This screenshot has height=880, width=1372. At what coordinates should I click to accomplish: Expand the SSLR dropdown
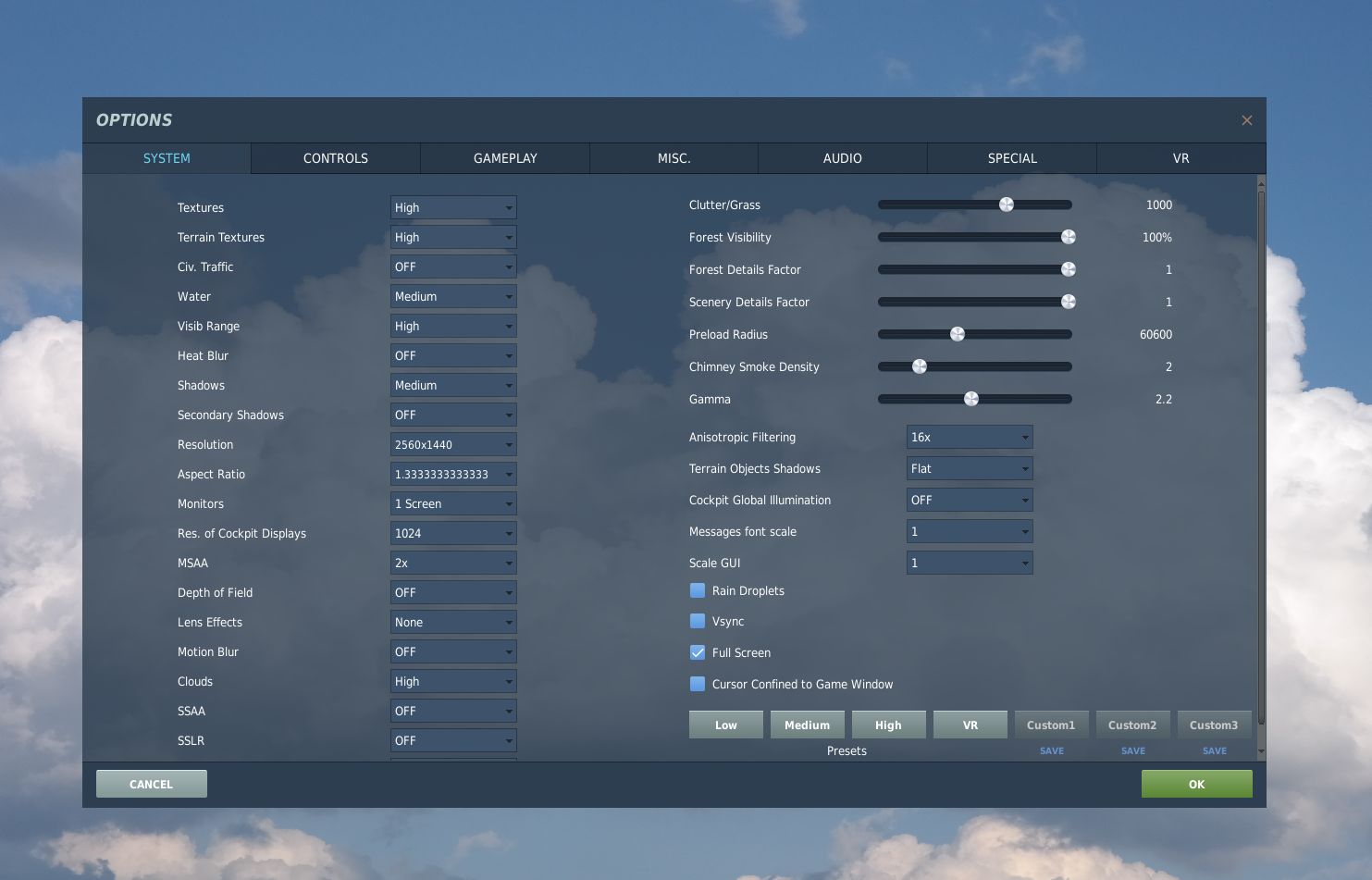[453, 740]
